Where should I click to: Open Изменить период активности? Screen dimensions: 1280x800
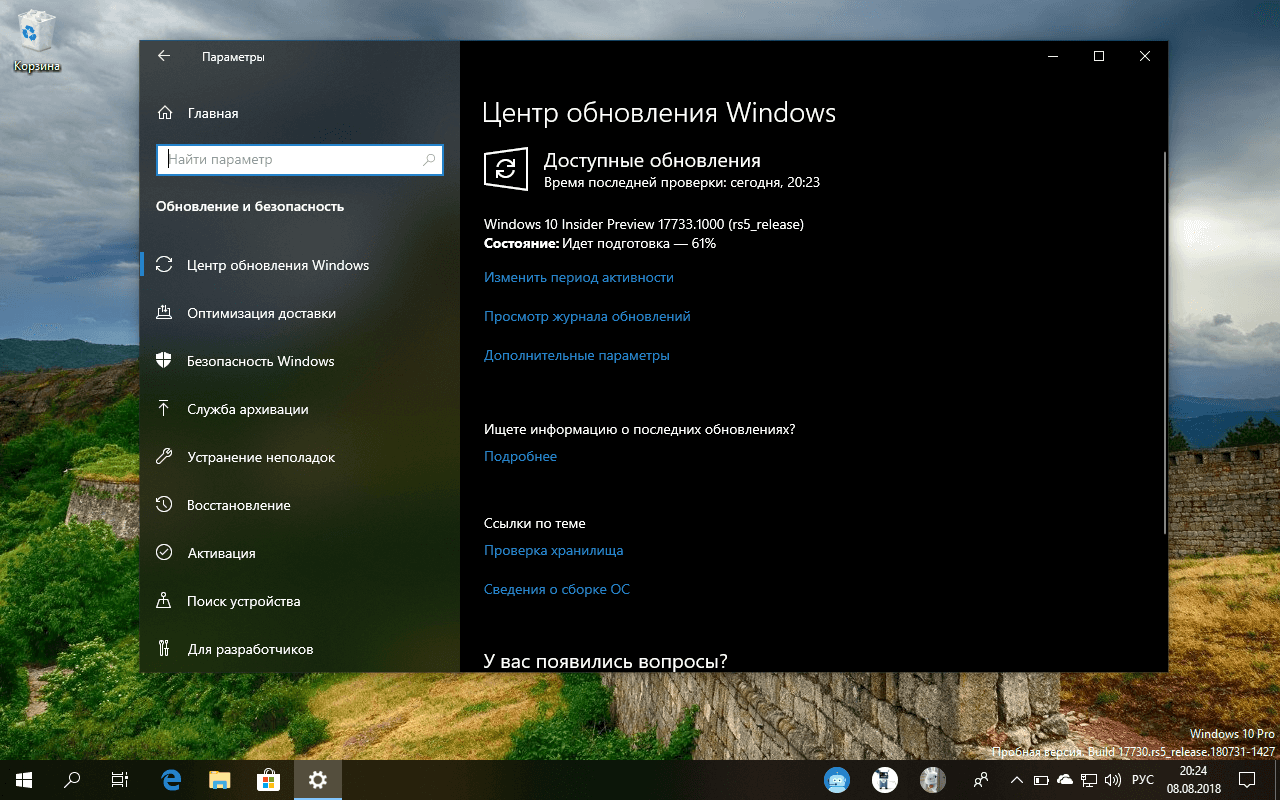tap(579, 277)
